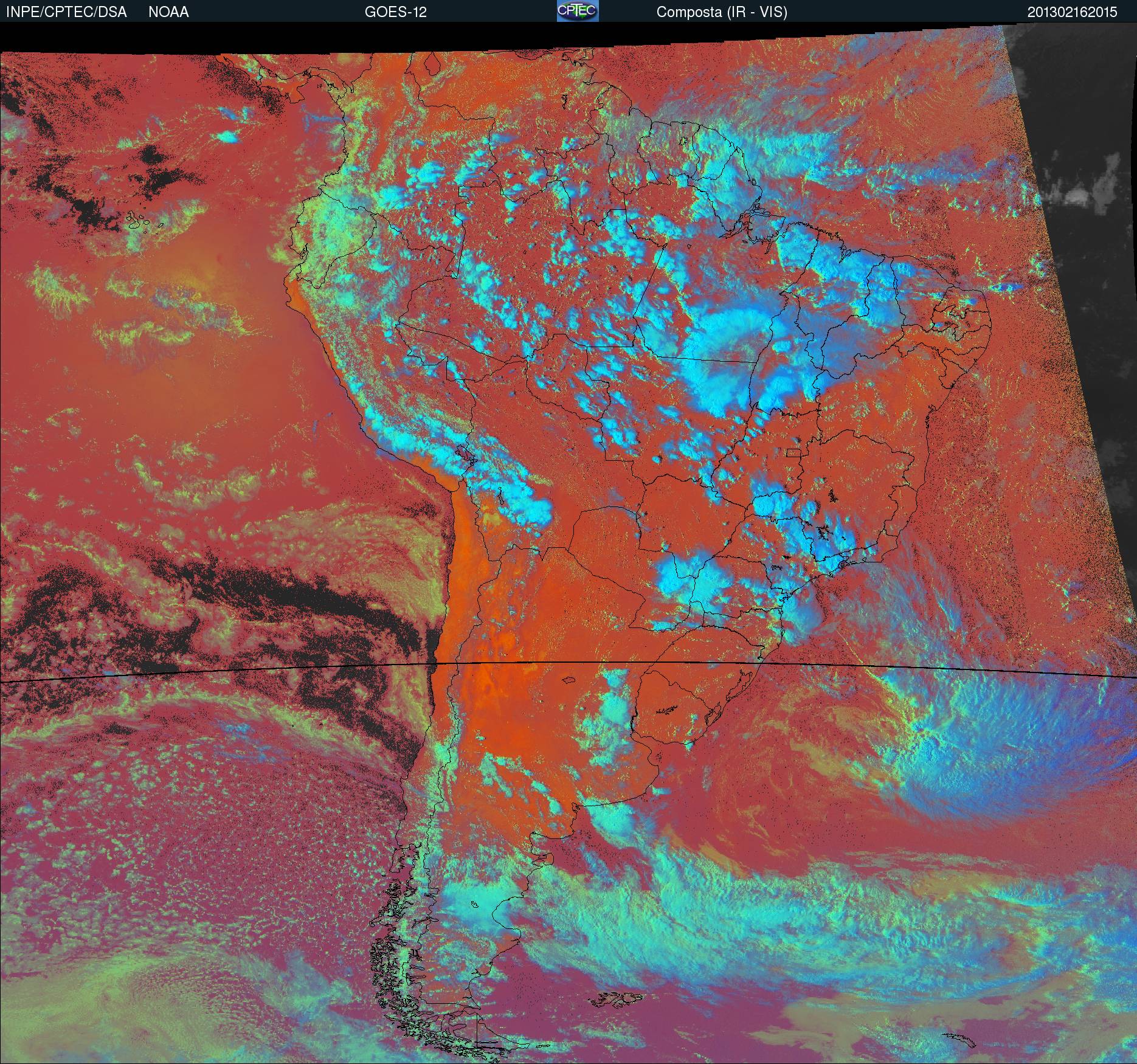This screenshot has width=1137, height=1064.
Task: Select the Composta (IR - VIS) title
Action: pos(722,12)
